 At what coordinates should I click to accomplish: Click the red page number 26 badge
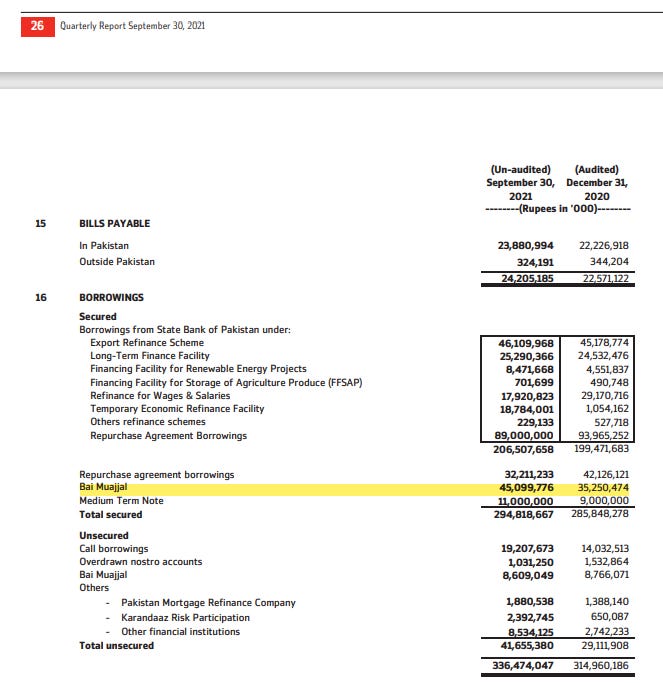(x=38, y=27)
